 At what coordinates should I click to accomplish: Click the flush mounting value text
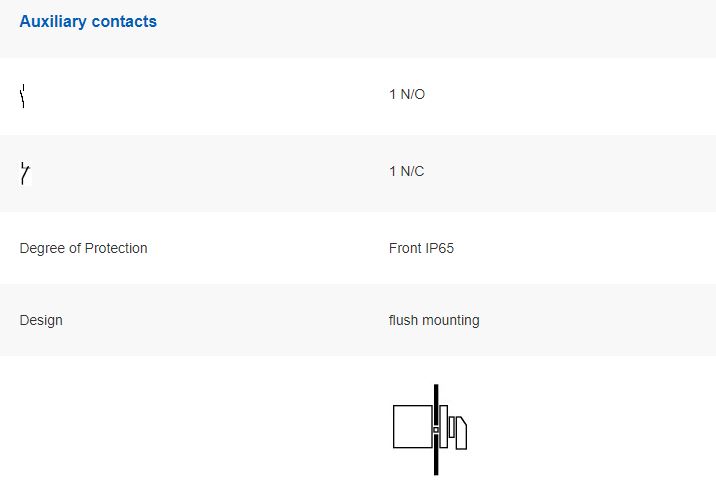434,321
